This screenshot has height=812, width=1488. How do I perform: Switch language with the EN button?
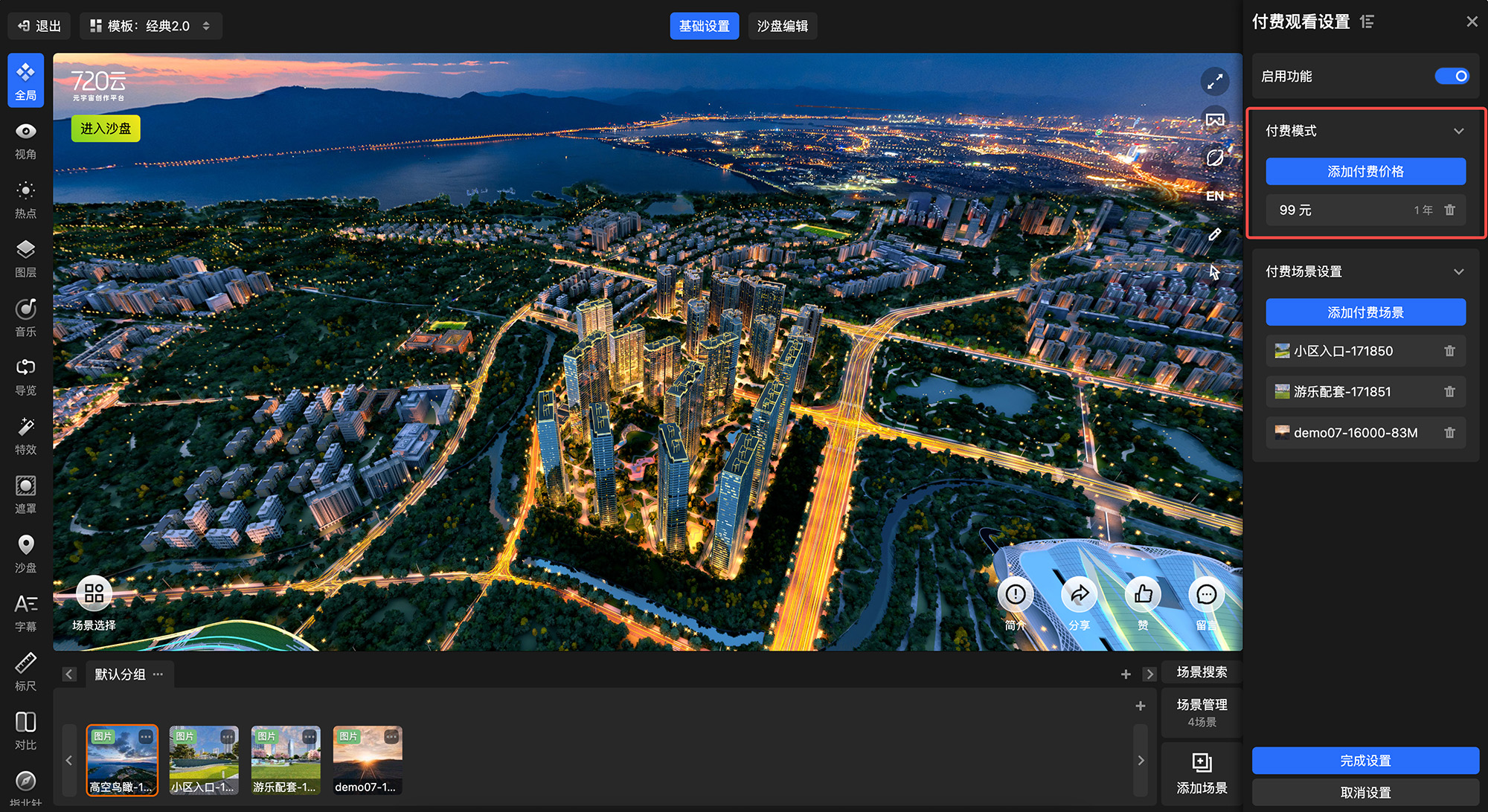[1214, 196]
